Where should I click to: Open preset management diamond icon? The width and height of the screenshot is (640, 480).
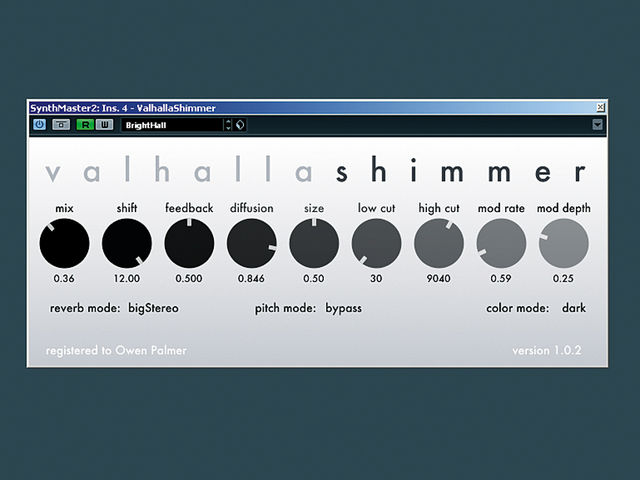[x=240, y=125]
